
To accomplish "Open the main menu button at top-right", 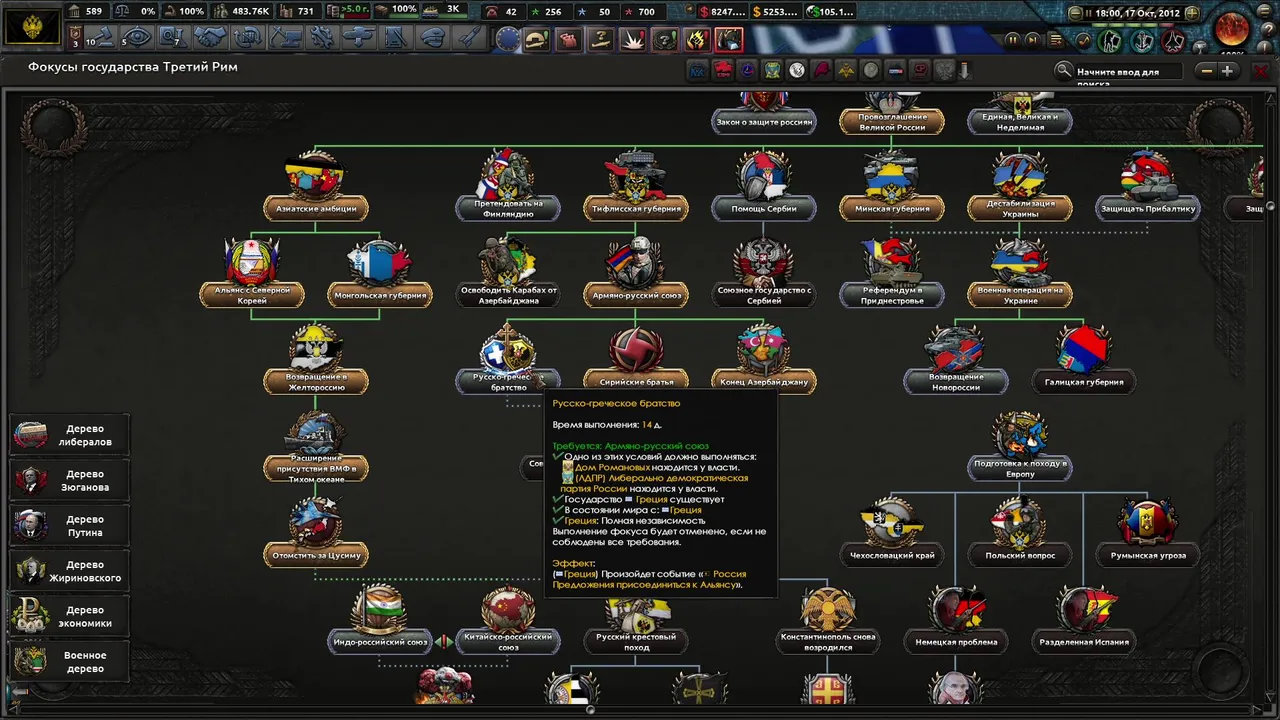I will [x=1264, y=12].
